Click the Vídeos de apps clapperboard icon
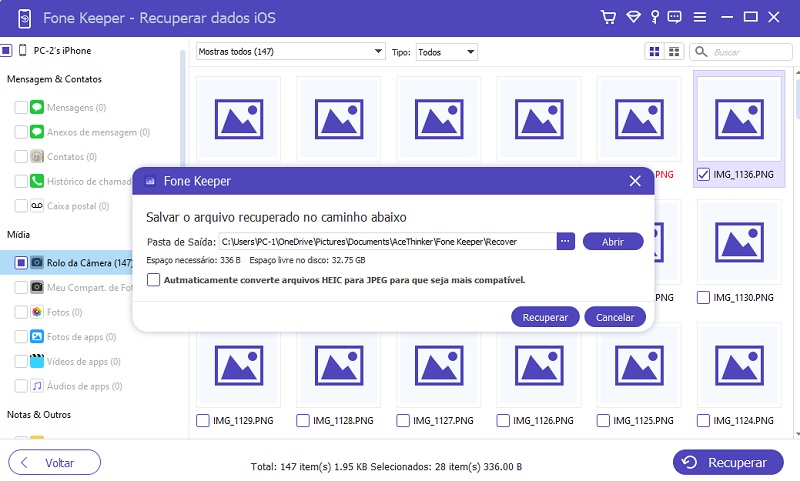 [x=37, y=361]
